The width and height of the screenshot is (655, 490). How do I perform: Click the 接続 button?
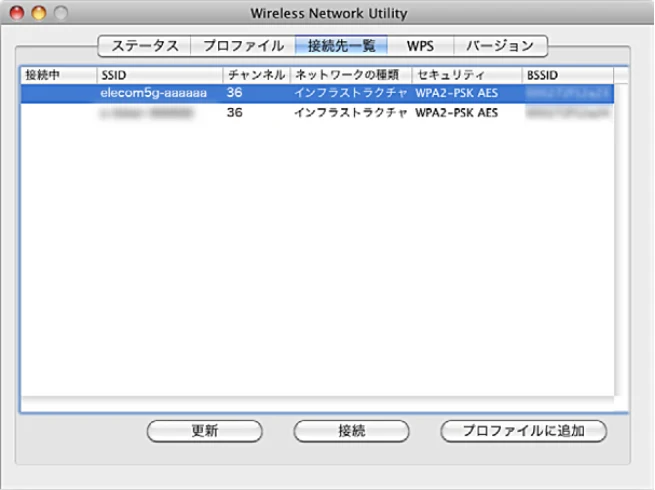351,431
